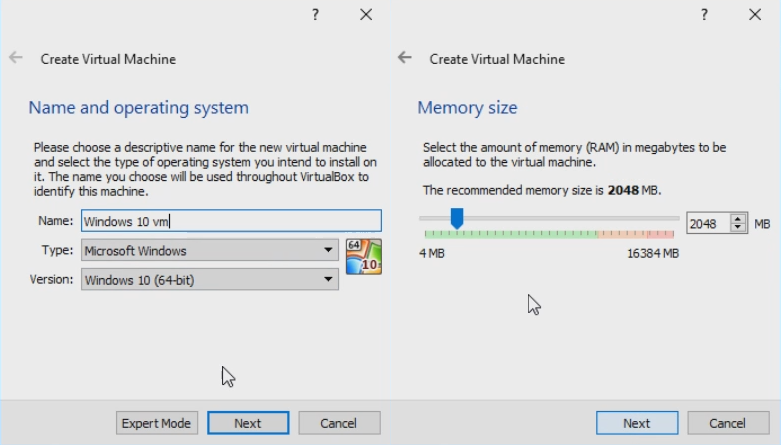Increase memory with the spinbox up arrow
This screenshot has height=445, width=781.
[x=738, y=219]
